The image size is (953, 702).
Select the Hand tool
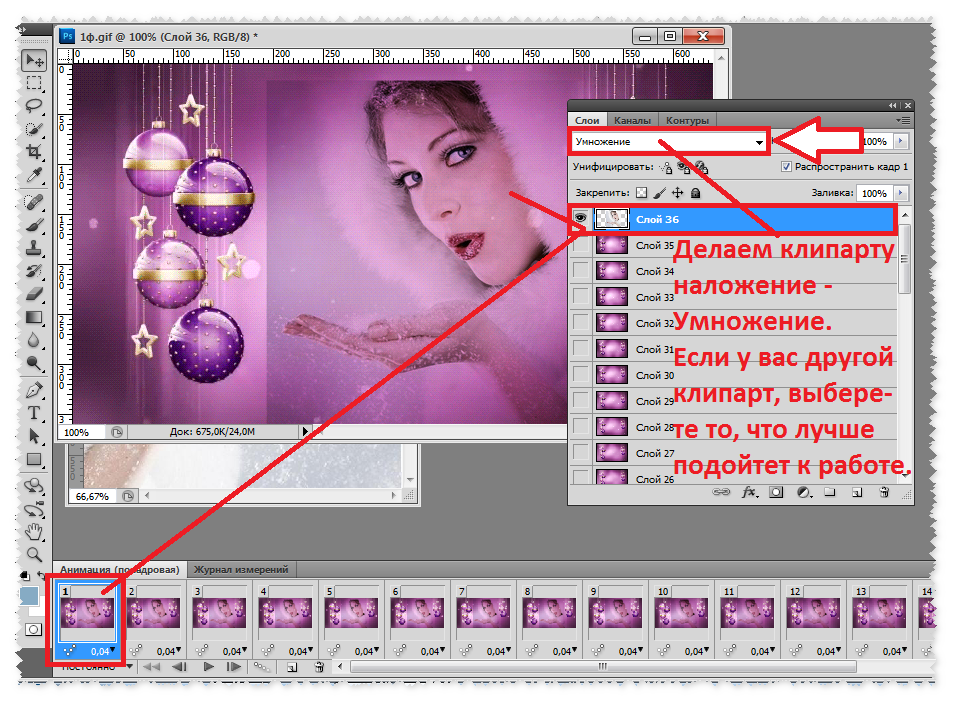pyautogui.click(x=34, y=532)
